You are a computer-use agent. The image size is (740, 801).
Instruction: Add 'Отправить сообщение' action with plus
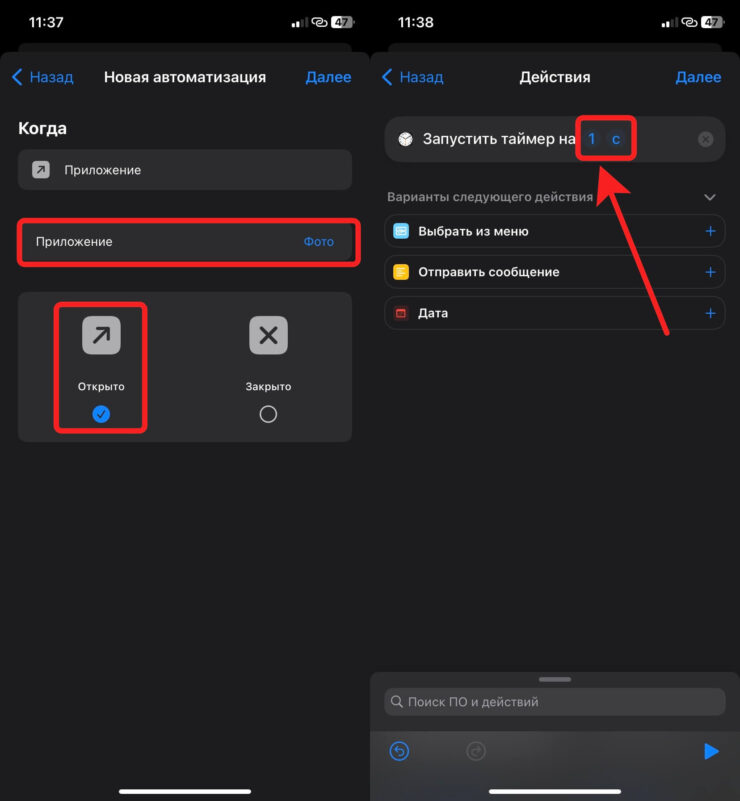[711, 272]
